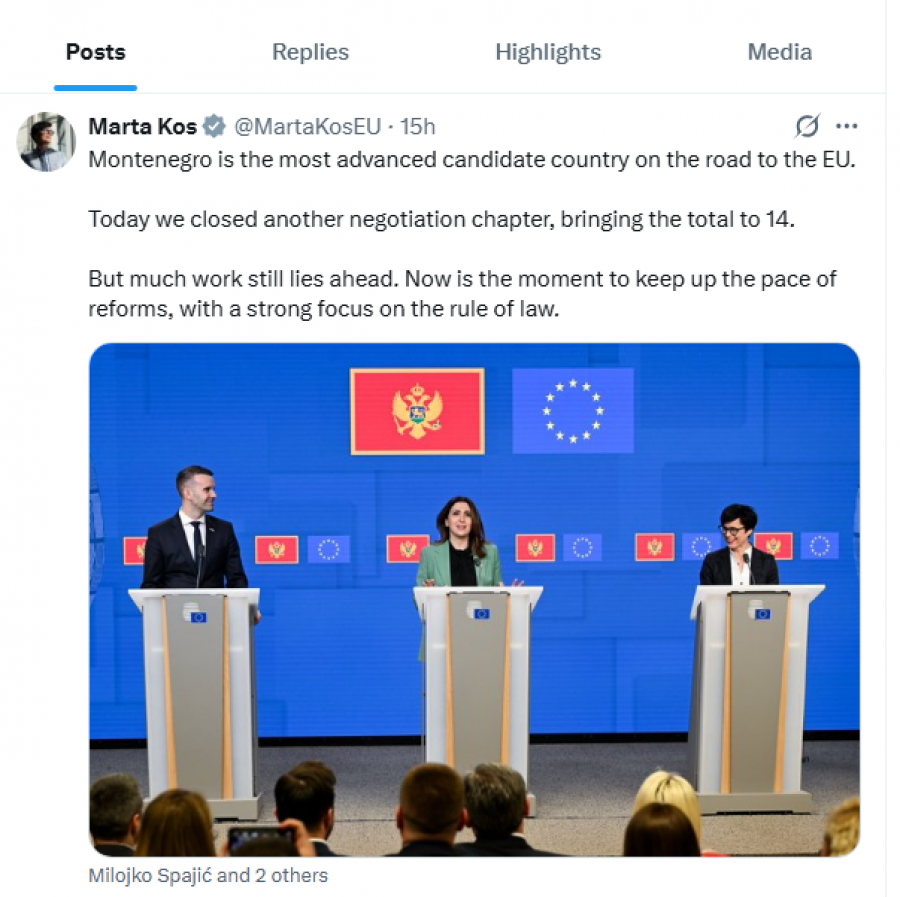Image resolution: width=900 pixels, height=897 pixels.
Task: Click the man at the left podium
Action: click(x=194, y=528)
